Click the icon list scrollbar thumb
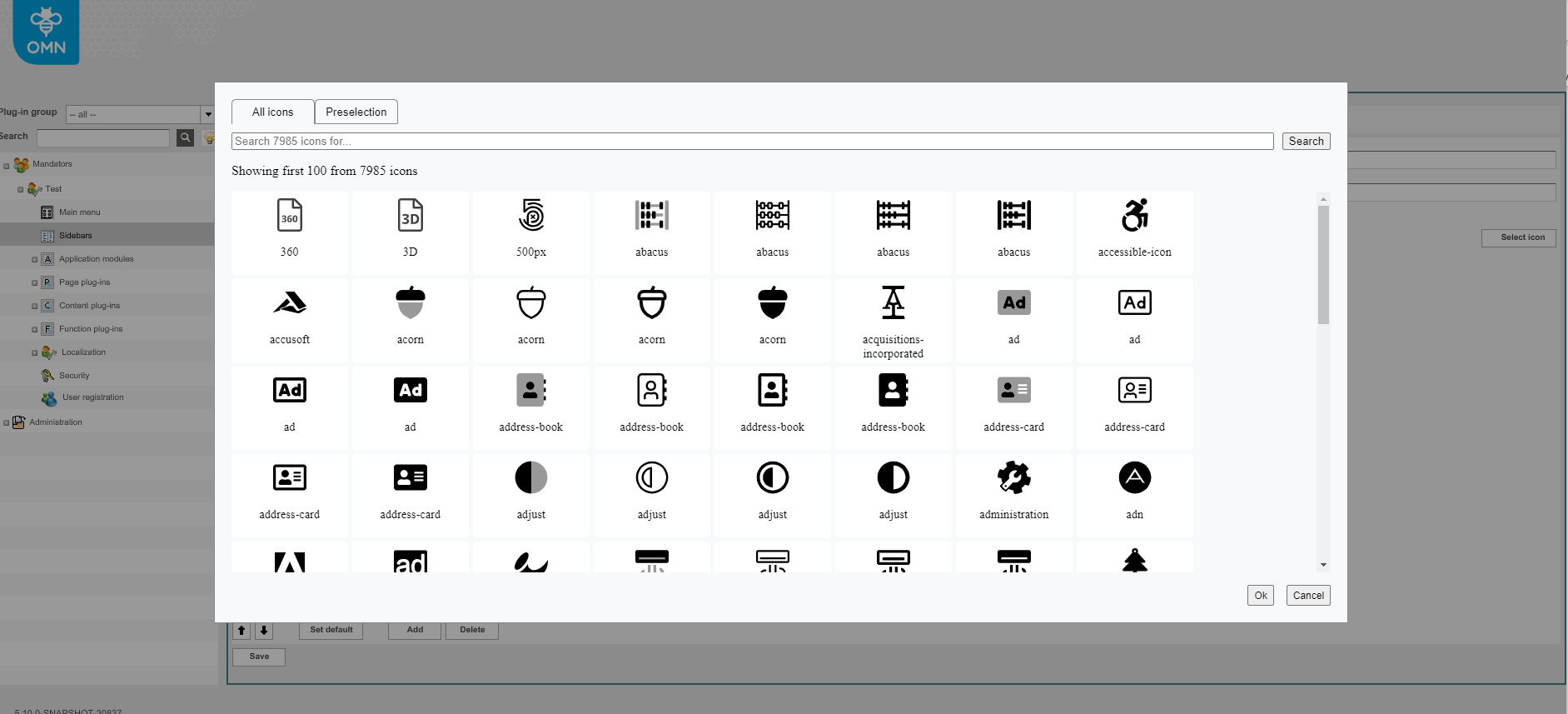This screenshot has width=1568, height=714. [x=1323, y=264]
